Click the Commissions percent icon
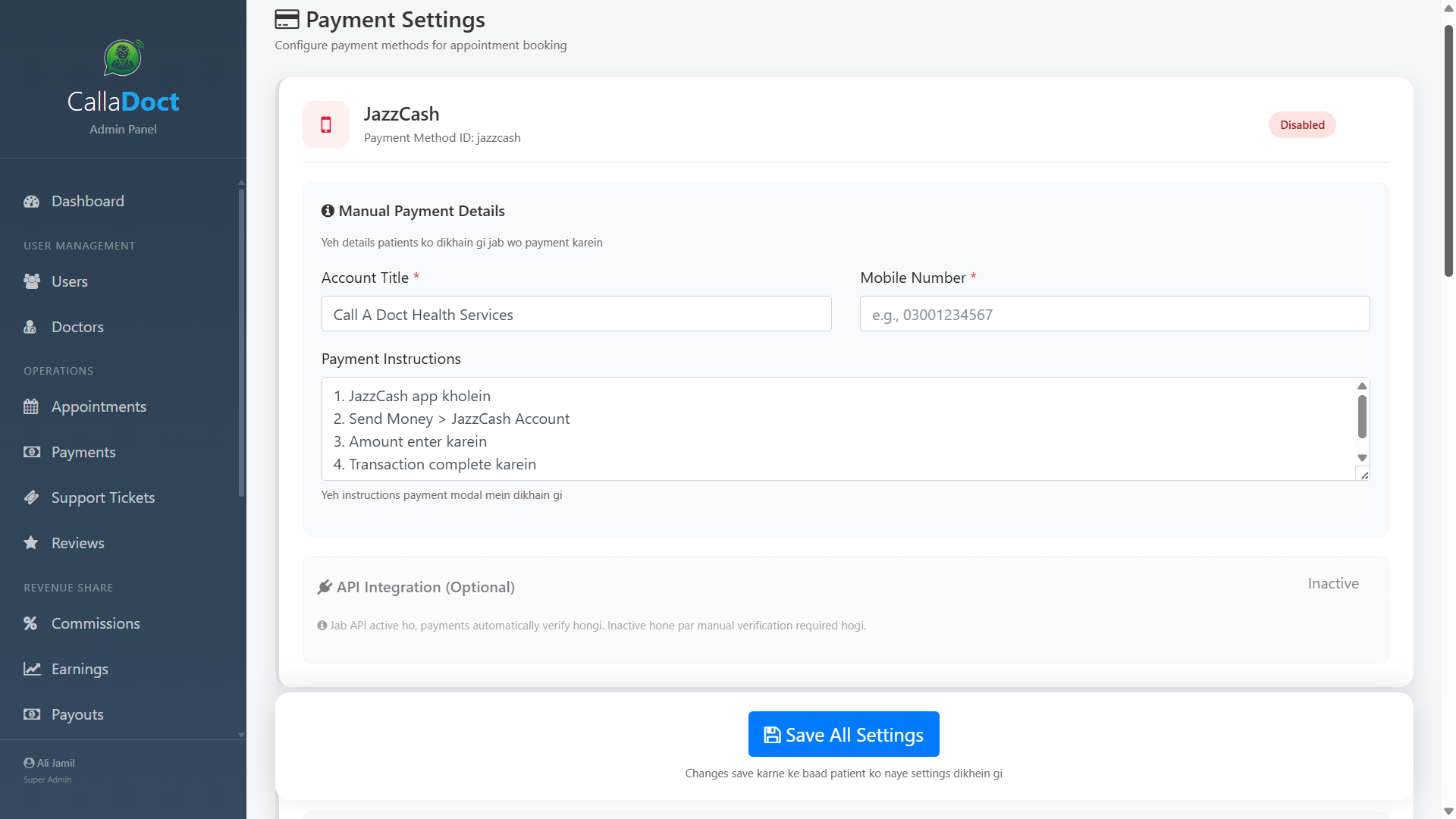Screen dimensions: 1456x819 [x=30, y=624]
